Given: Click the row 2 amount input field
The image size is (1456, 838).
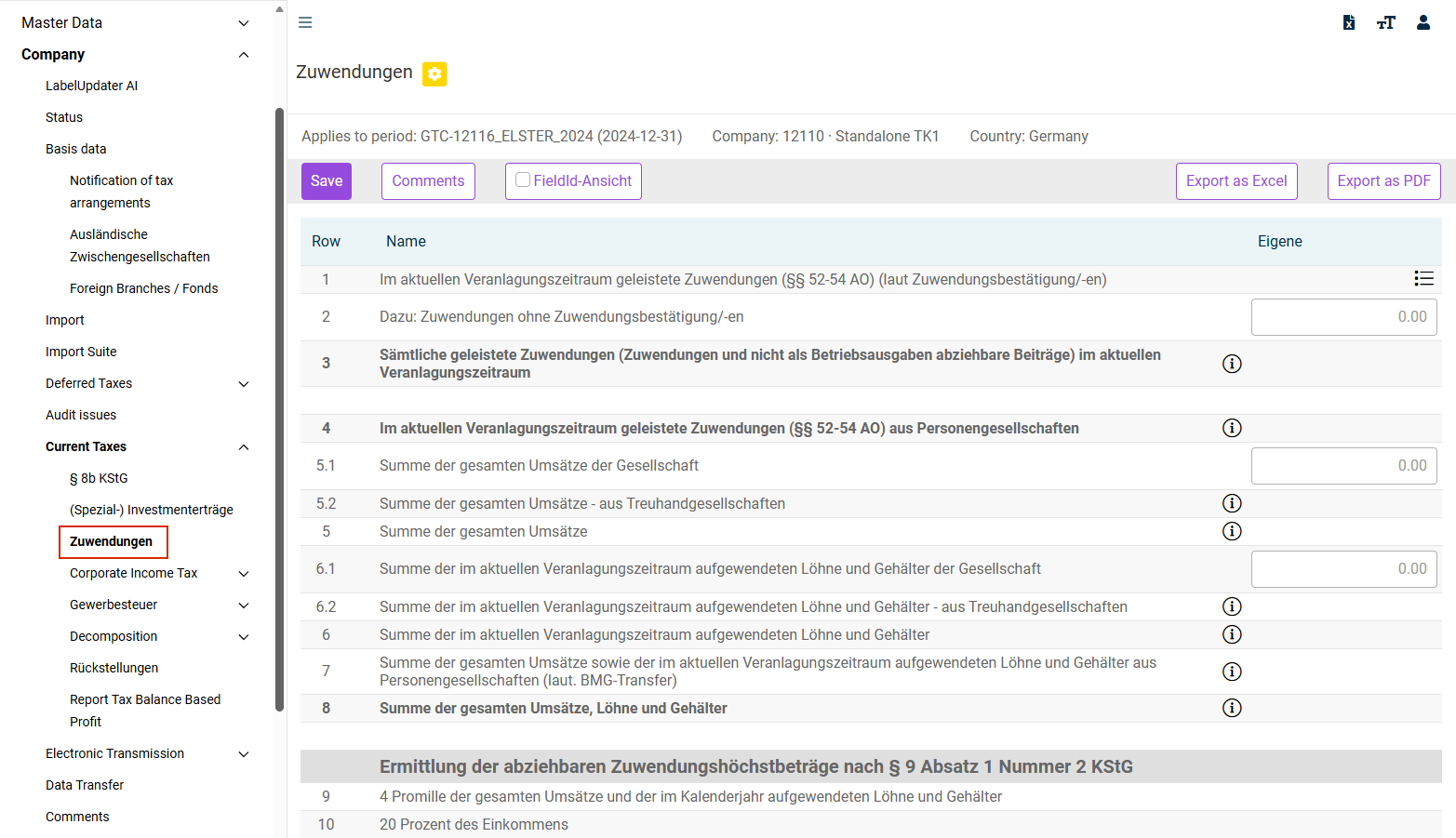Looking at the screenshot, I should (1343, 317).
